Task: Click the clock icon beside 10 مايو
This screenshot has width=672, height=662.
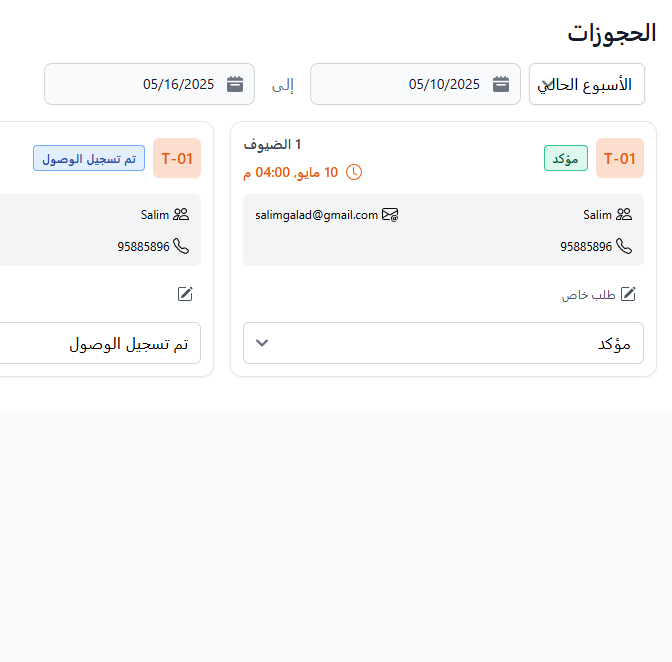Action: (x=354, y=172)
